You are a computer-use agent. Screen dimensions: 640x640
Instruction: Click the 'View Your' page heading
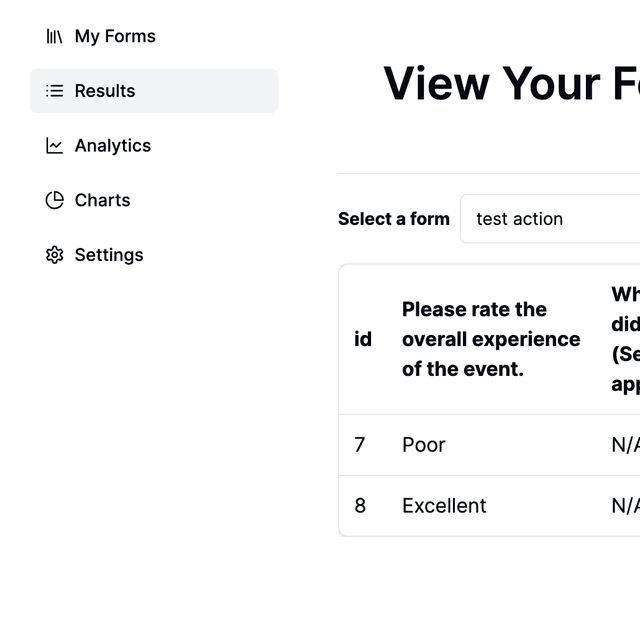(492, 84)
